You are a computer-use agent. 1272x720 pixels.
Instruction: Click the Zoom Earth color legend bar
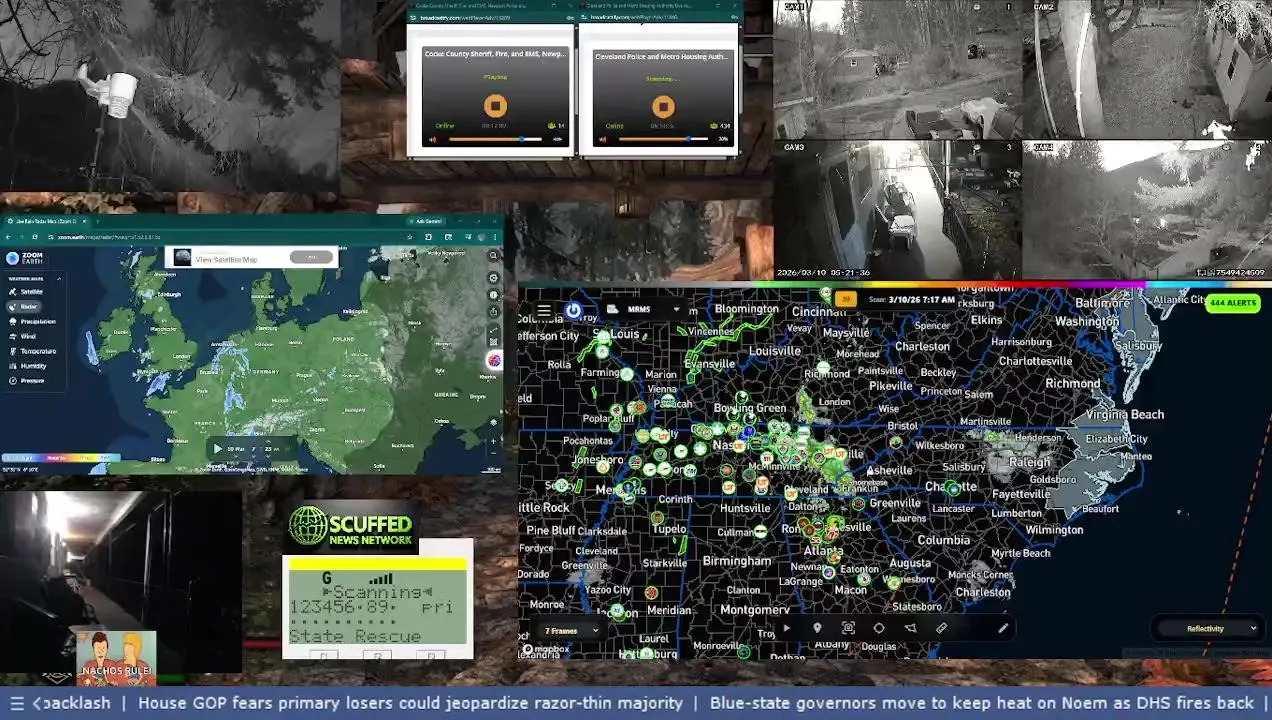click(x=60, y=458)
